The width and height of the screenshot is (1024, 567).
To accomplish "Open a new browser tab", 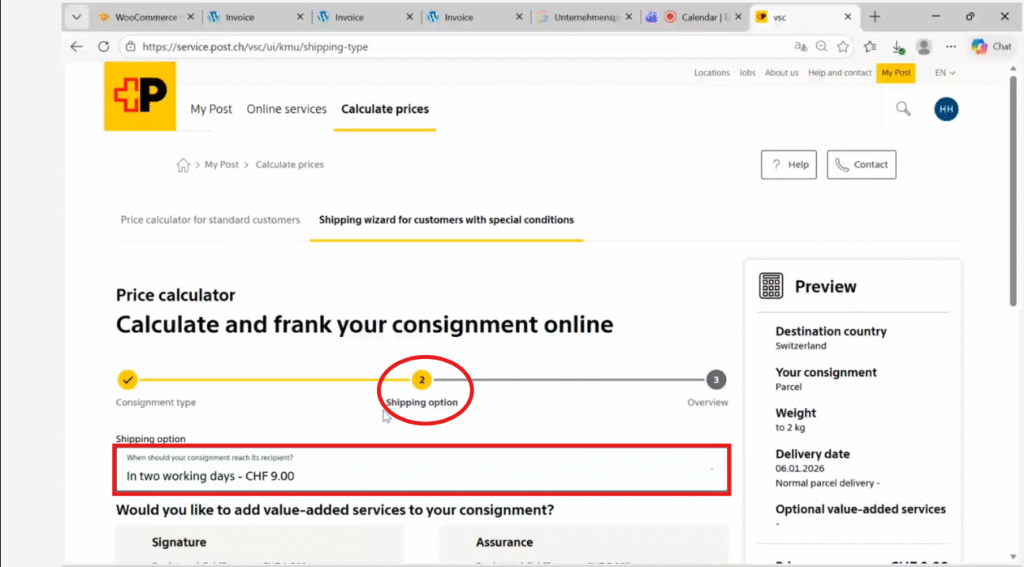I will point(875,17).
